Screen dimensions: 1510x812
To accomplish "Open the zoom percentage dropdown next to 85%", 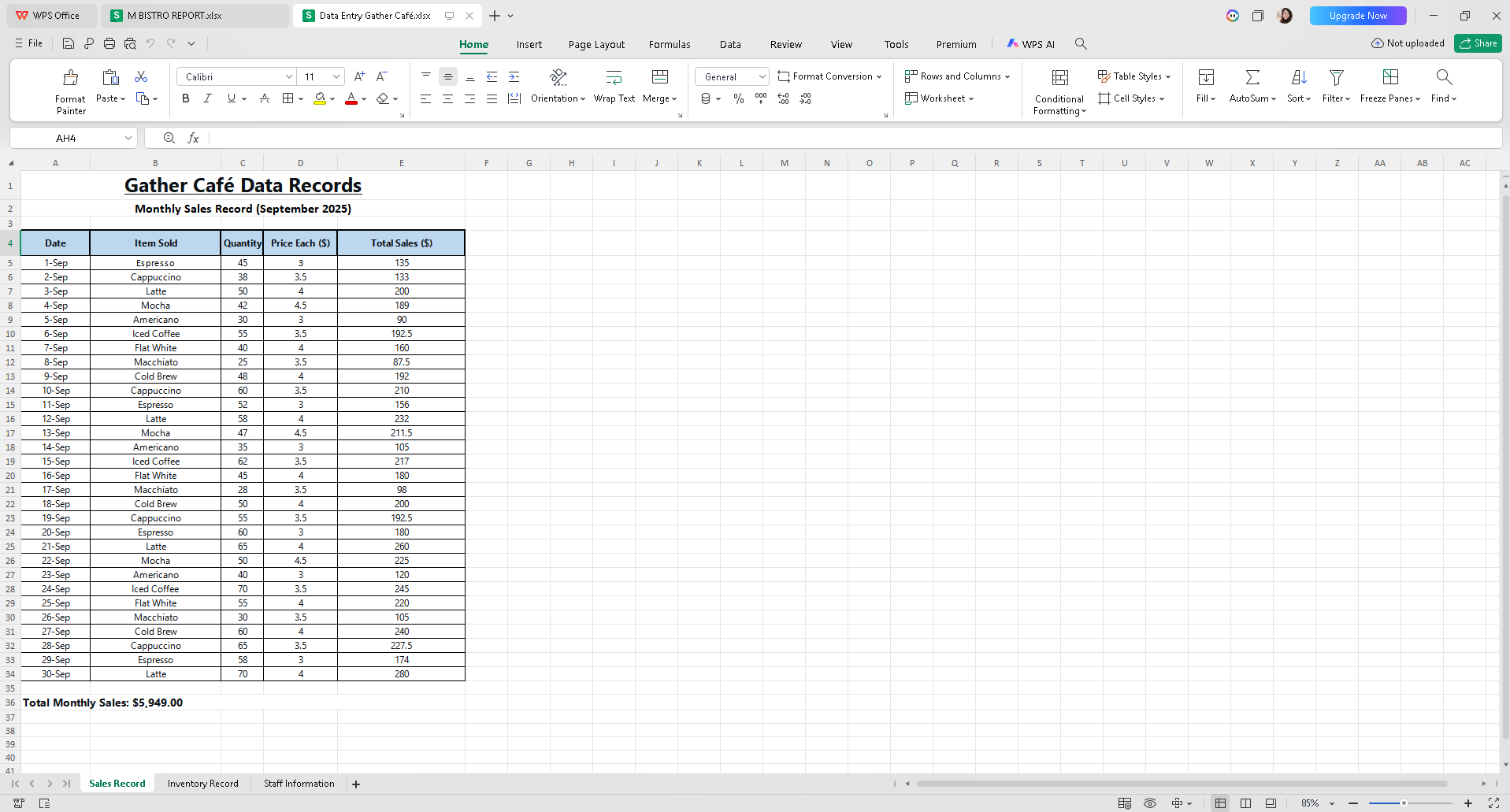I will coord(1331,803).
